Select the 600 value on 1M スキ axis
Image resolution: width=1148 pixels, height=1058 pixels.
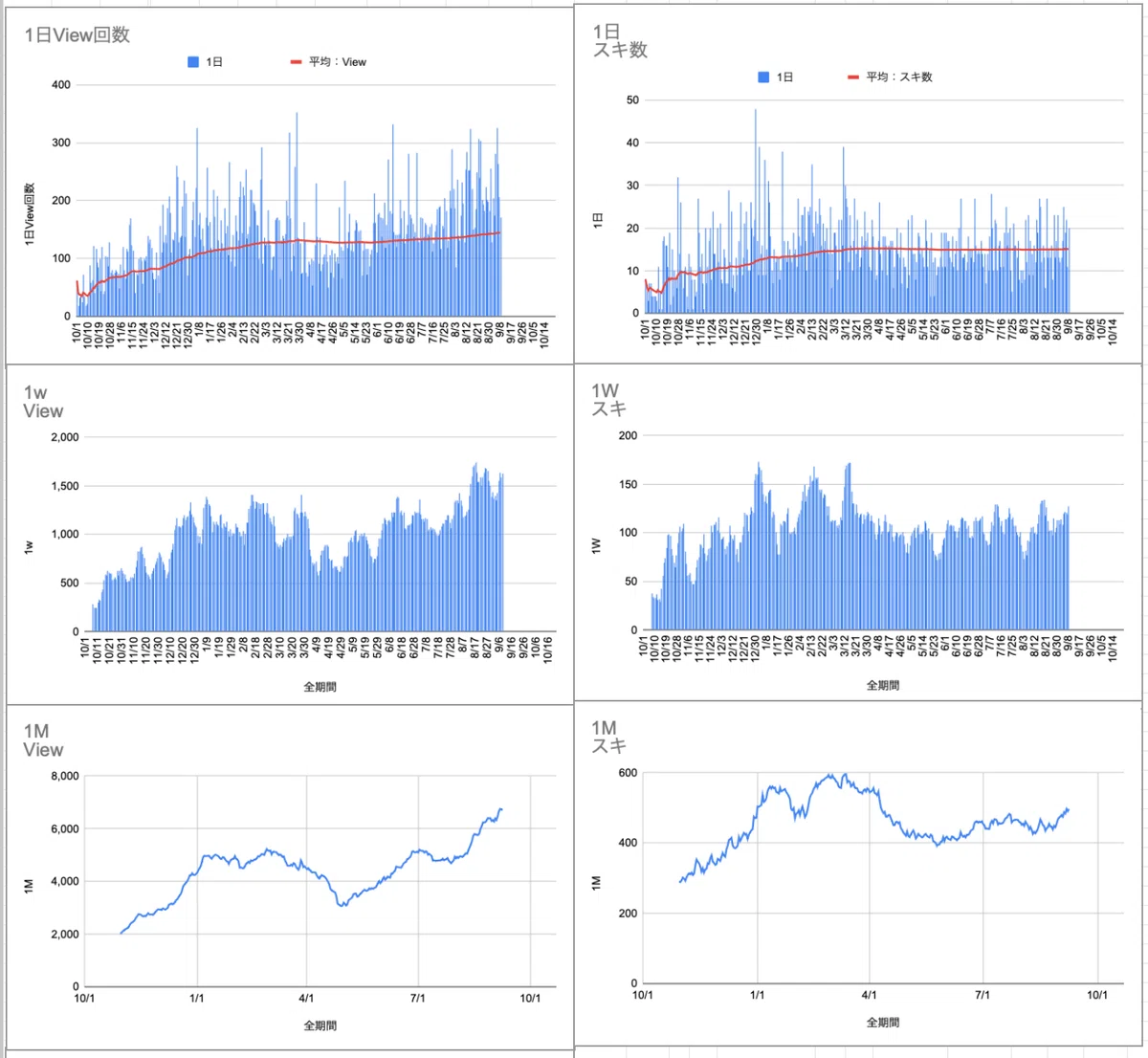[629, 772]
